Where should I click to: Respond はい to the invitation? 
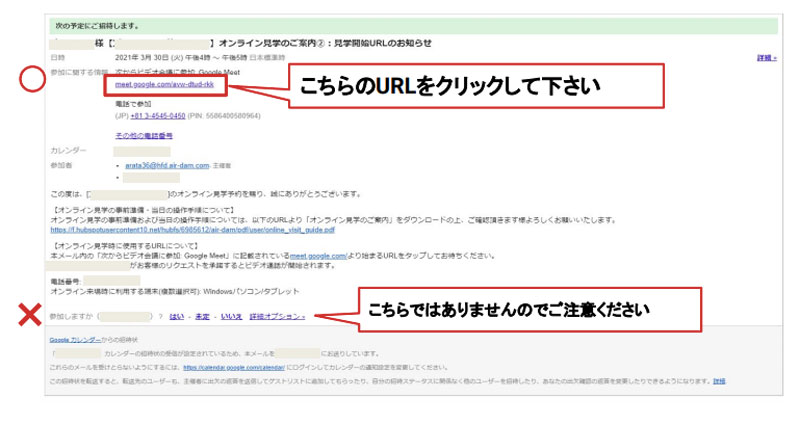tap(176, 316)
